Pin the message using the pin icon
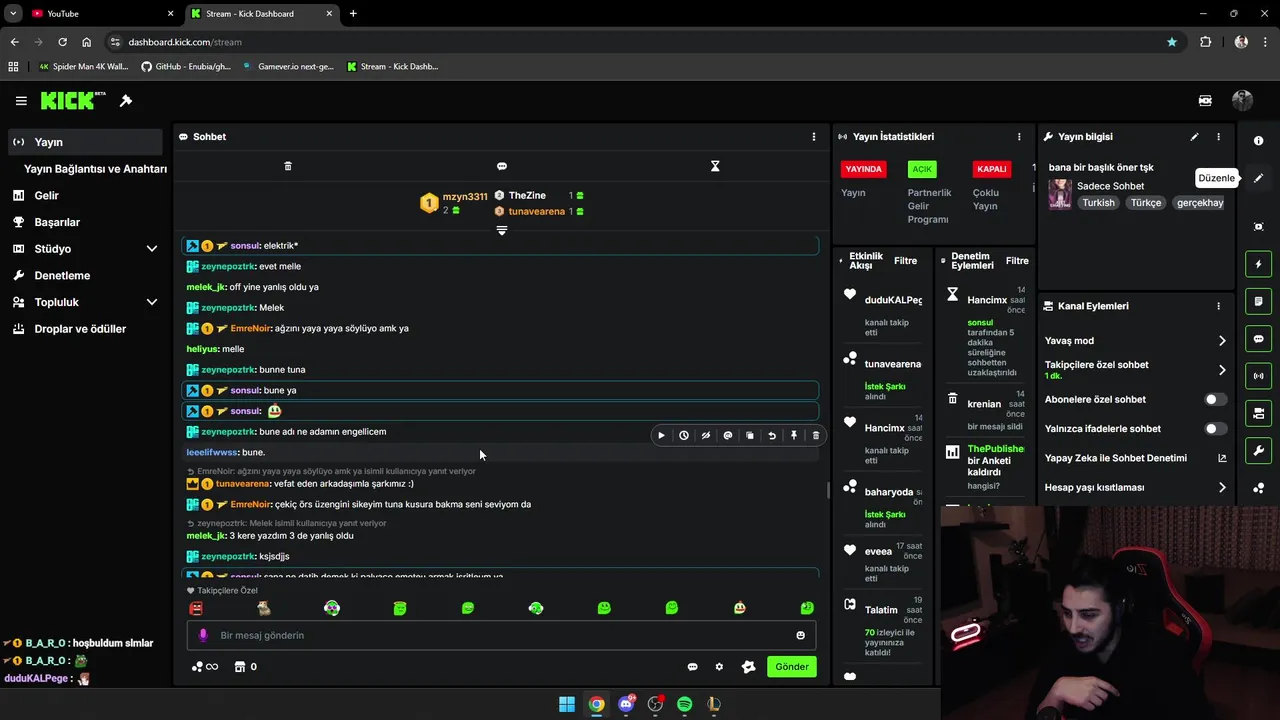1280x720 pixels. [x=794, y=435]
